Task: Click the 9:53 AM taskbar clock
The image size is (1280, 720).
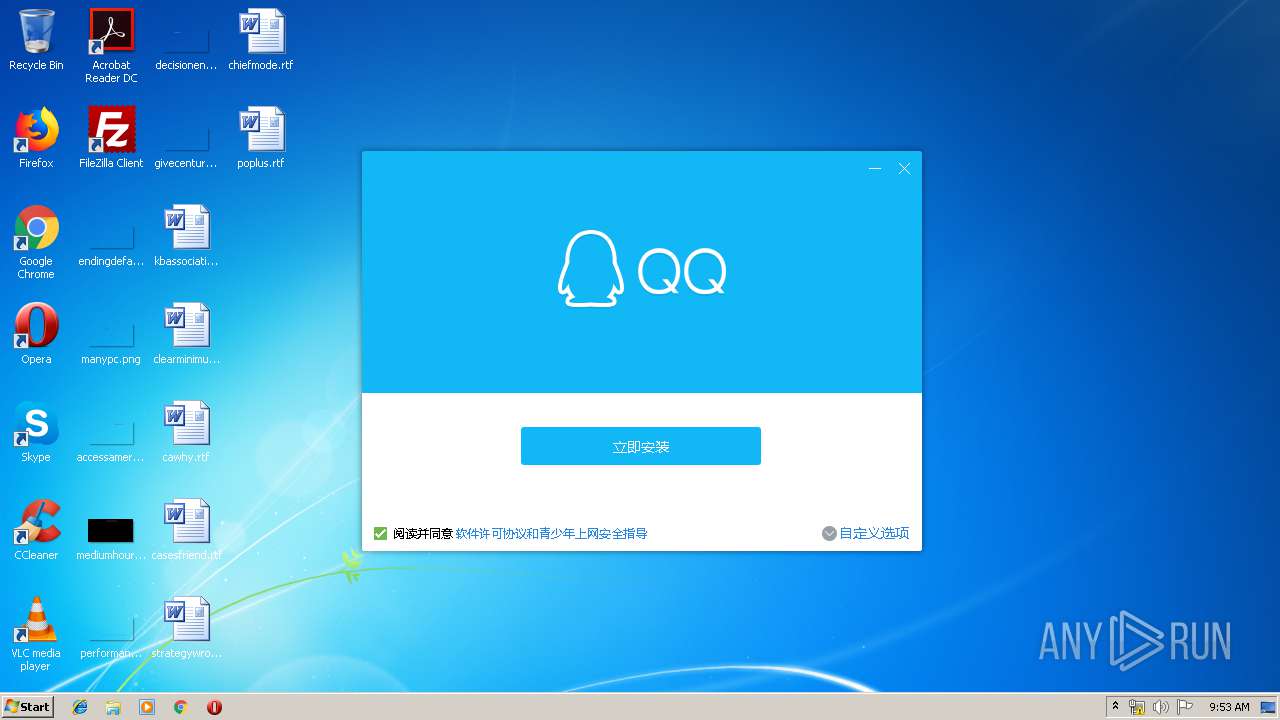Action: (x=1229, y=707)
